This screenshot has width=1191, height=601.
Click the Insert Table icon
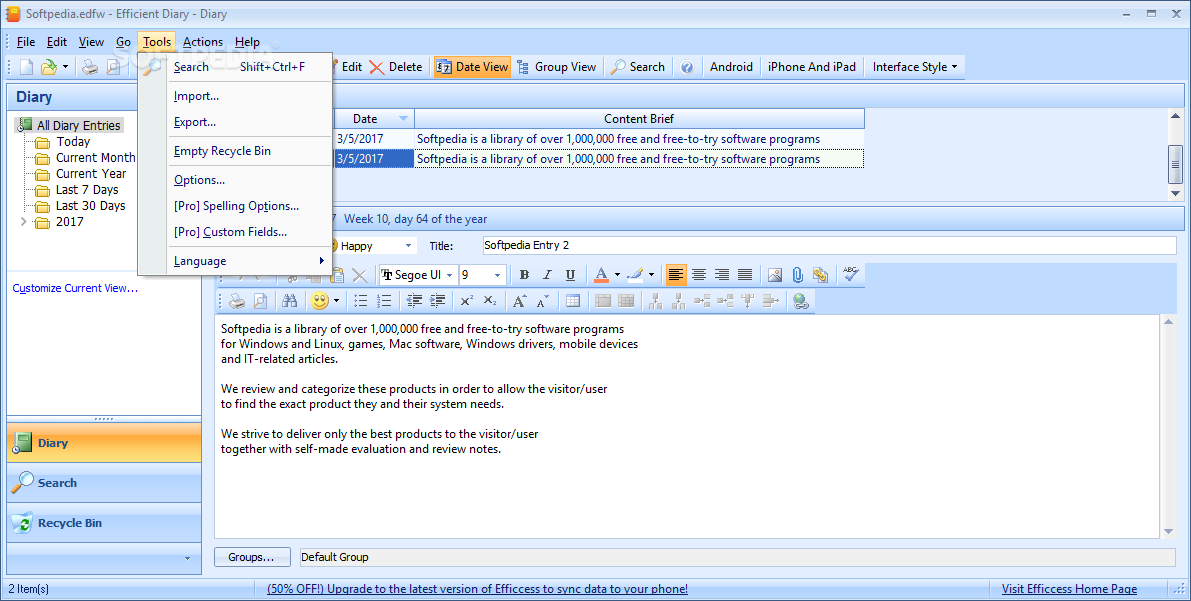(x=573, y=301)
